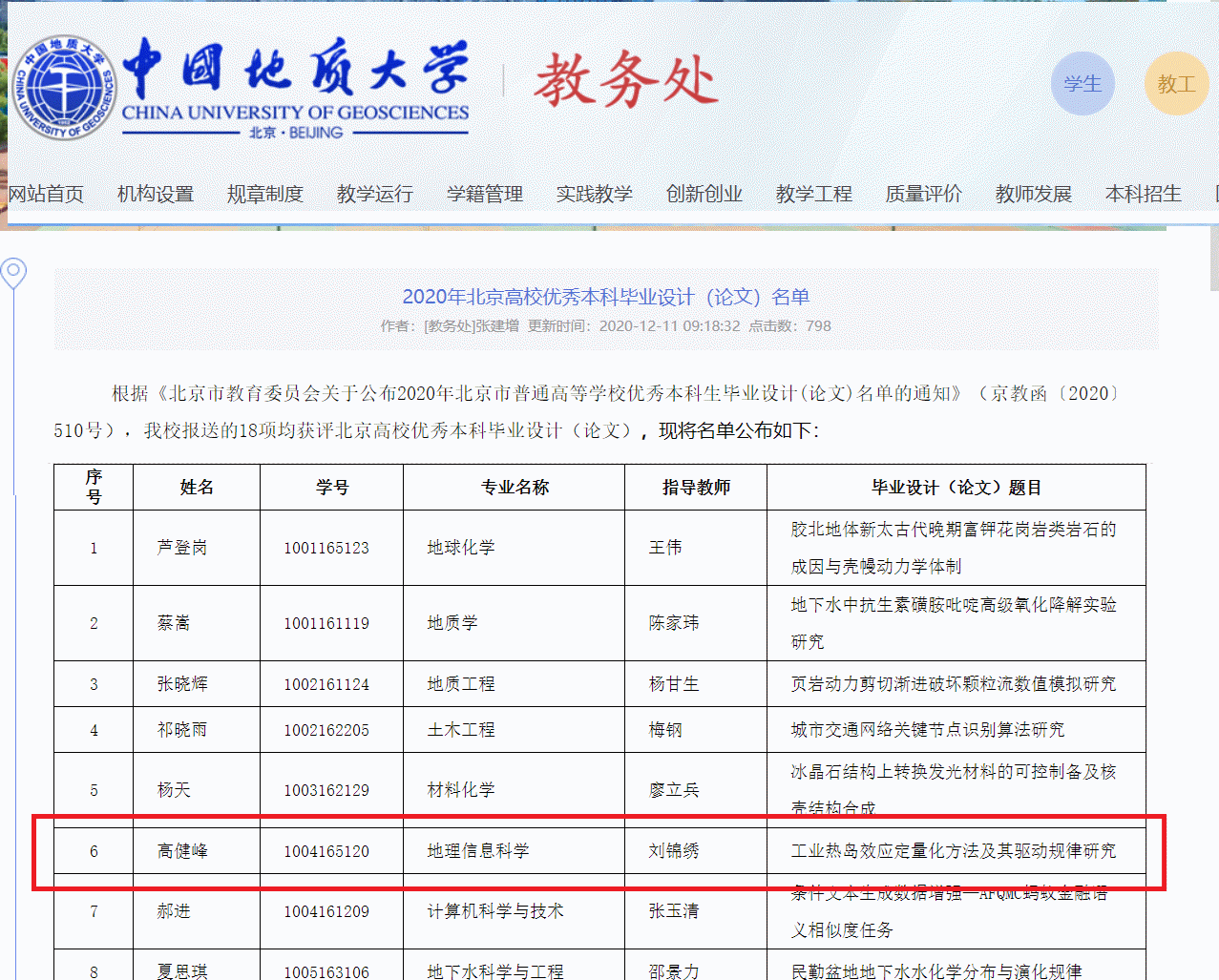Go to 教师发展 section
Viewport: 1219px width, 980px height.
point(1034,194)
